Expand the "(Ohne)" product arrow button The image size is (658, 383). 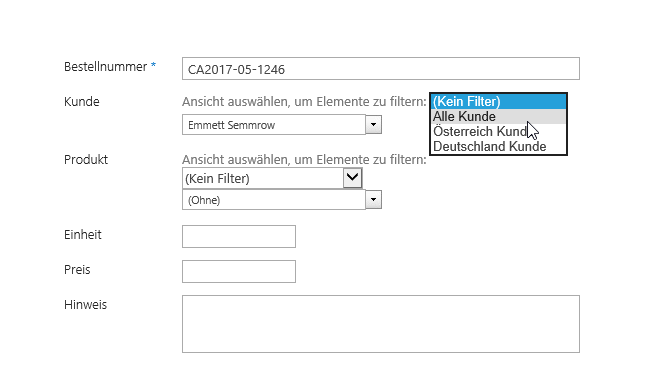coord(373,200)
